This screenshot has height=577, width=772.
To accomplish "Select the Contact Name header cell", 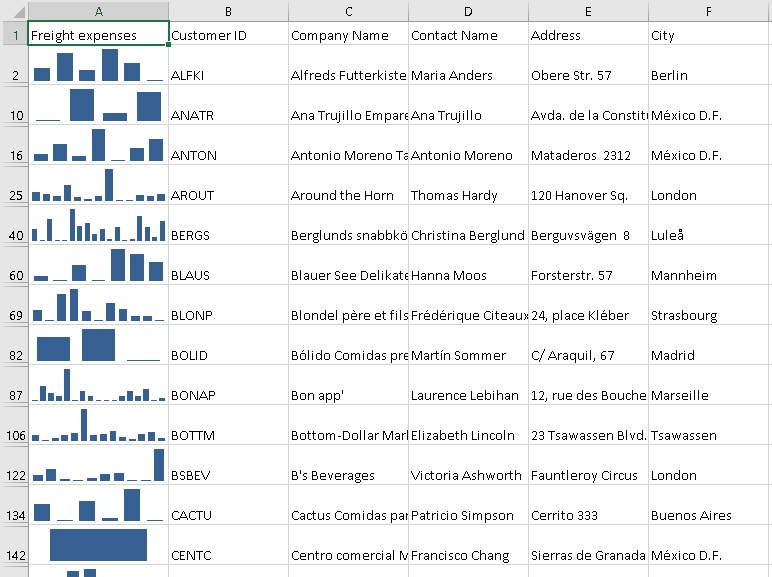I will pyautogui.click(x=468, y=35).
